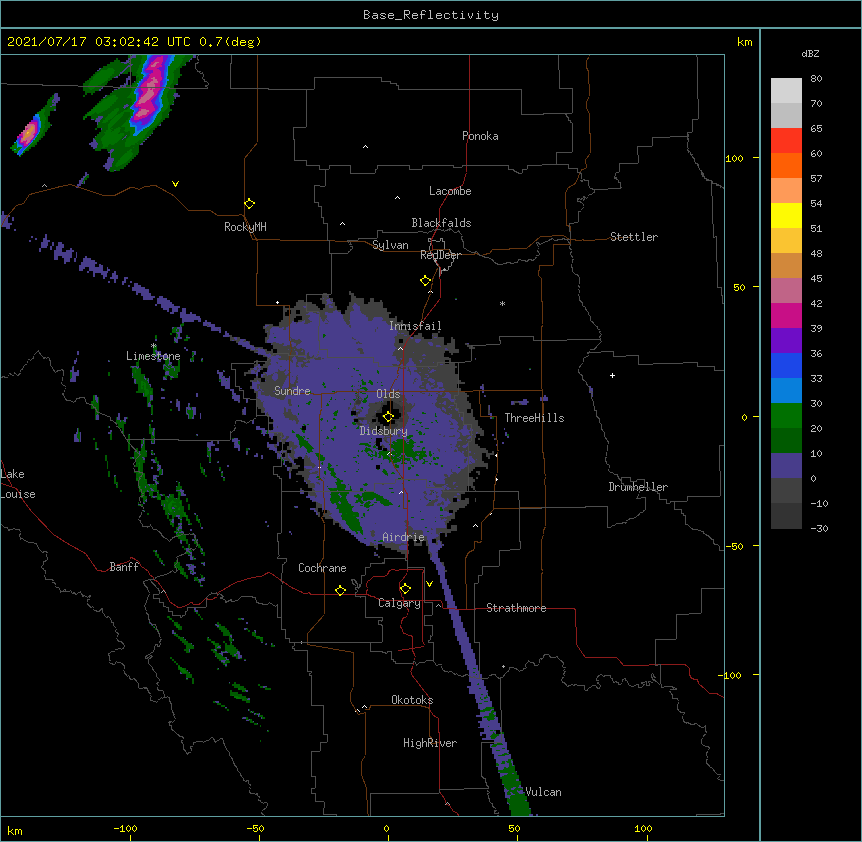Click the Lake Louise label
The image size is (862, 842).
pyautogui.click(x=18, y=484)
